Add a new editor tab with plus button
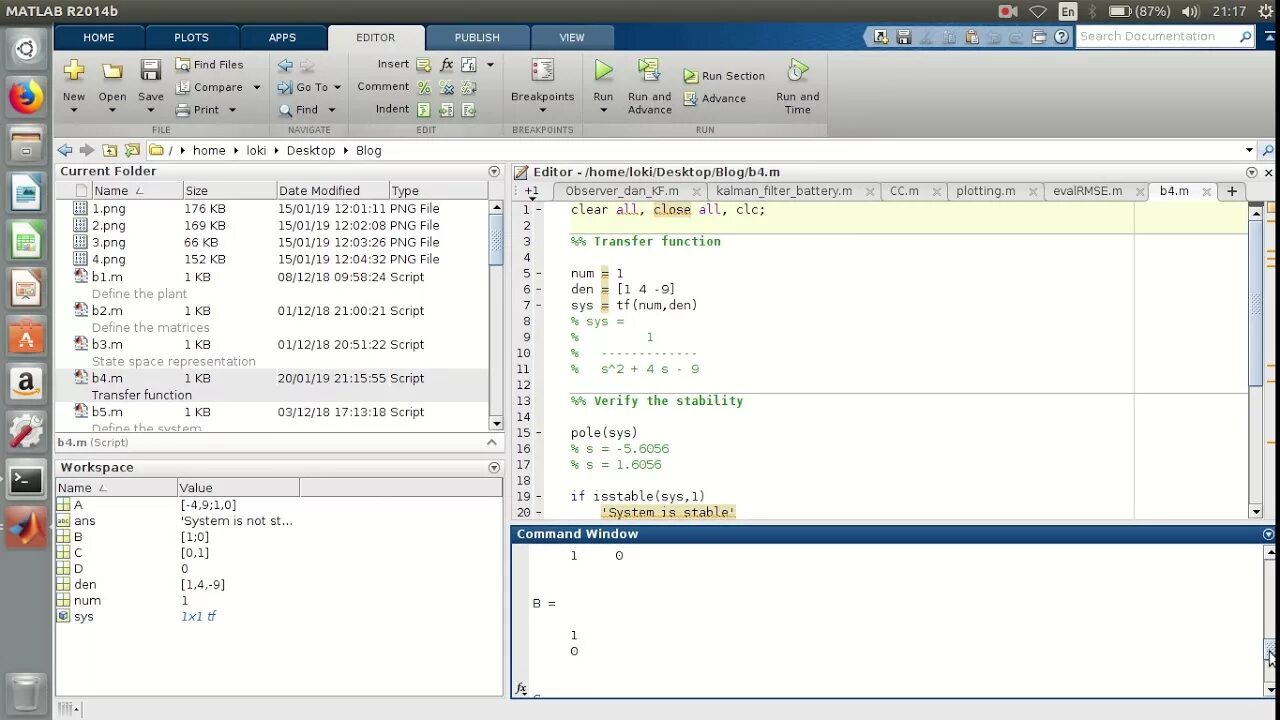The image size is (1280, 720). tap(1232, 191)
